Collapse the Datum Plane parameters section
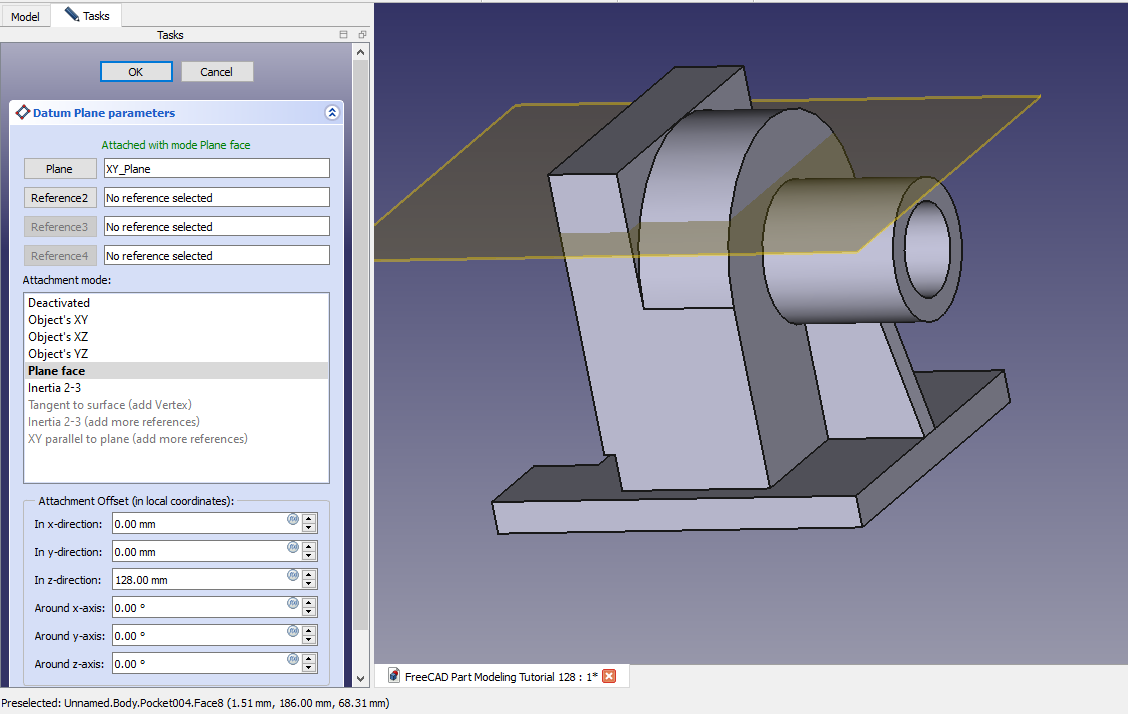The width and height of the screenshot is (1128, 714). tap(332, 113)
